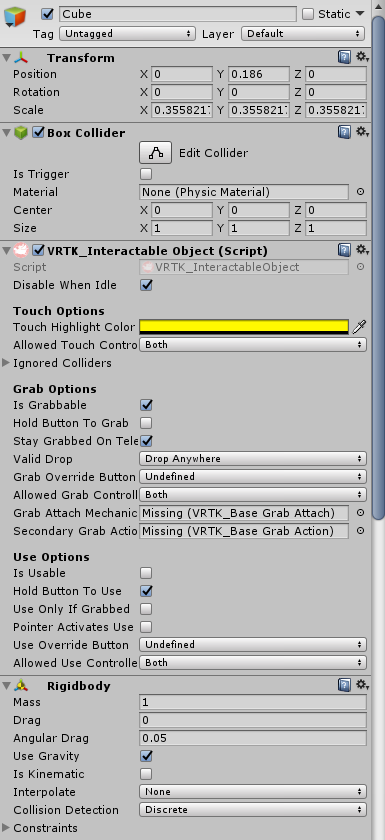
Task: Open Use Override Button dropdown
Action: [x=253, y=644]
